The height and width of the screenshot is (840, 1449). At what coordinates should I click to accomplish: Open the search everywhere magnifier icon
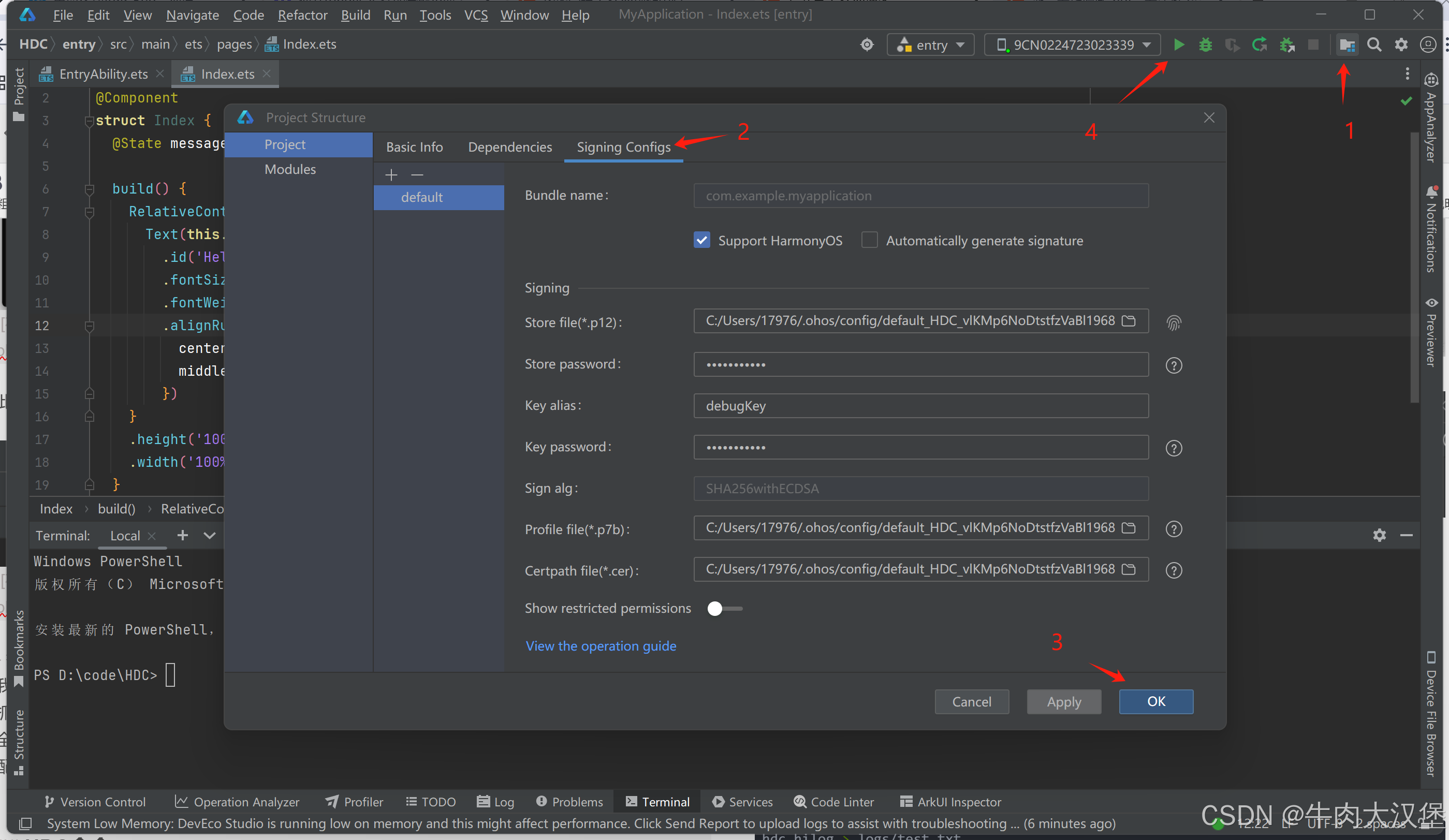pyautogui.click(x=1374, y=45)
